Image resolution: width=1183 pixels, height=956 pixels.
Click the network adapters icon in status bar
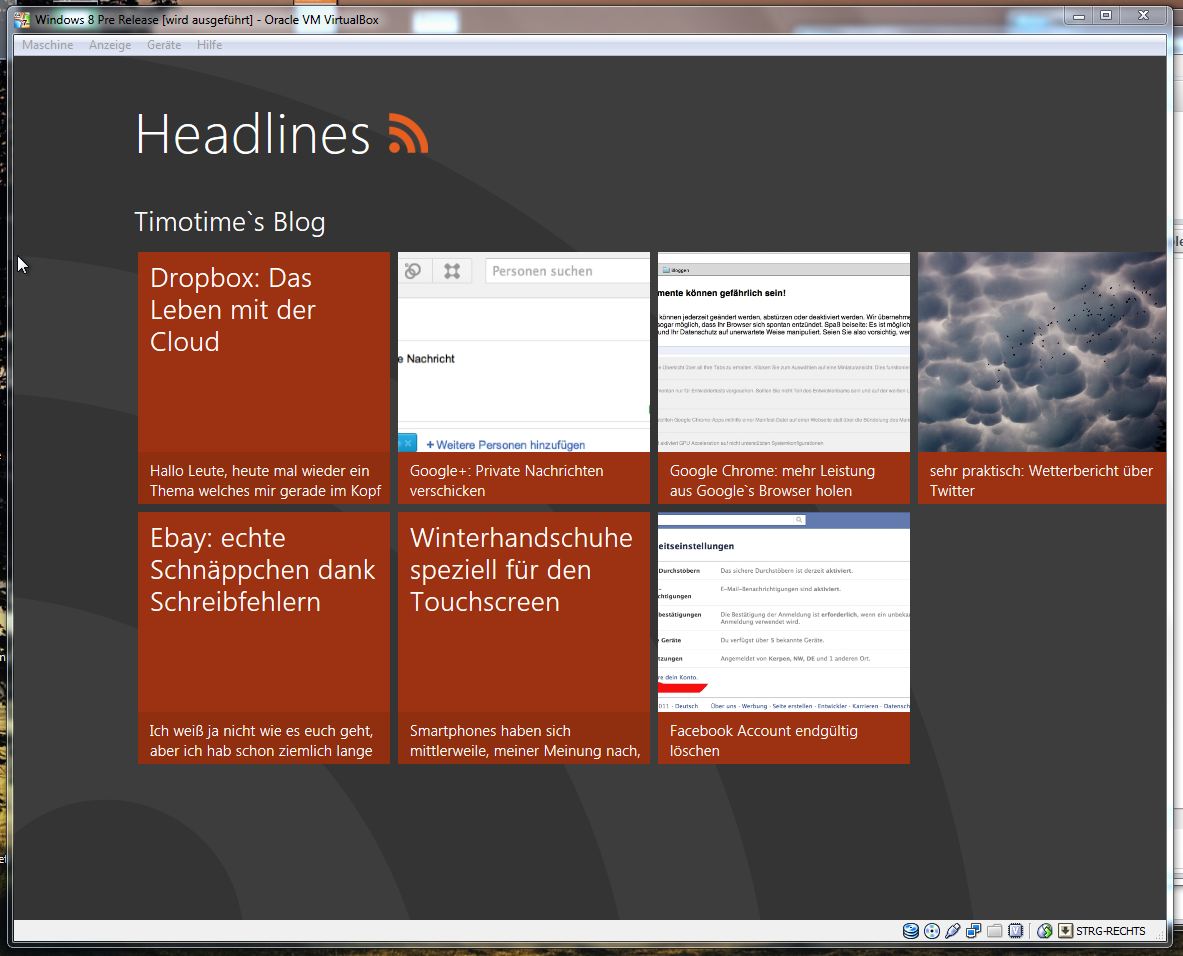973,931
